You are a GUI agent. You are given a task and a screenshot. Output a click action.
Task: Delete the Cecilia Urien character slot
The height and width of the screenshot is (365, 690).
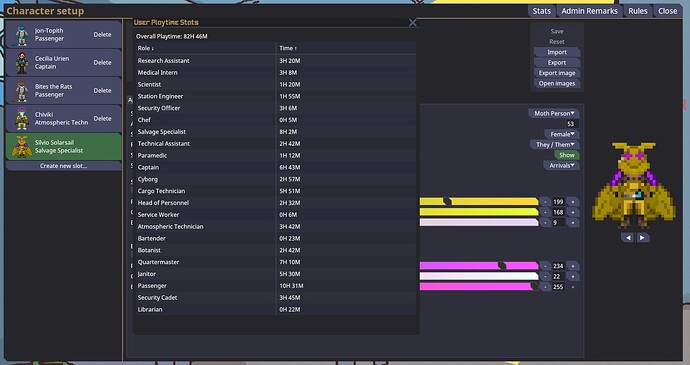coord(103,63)
